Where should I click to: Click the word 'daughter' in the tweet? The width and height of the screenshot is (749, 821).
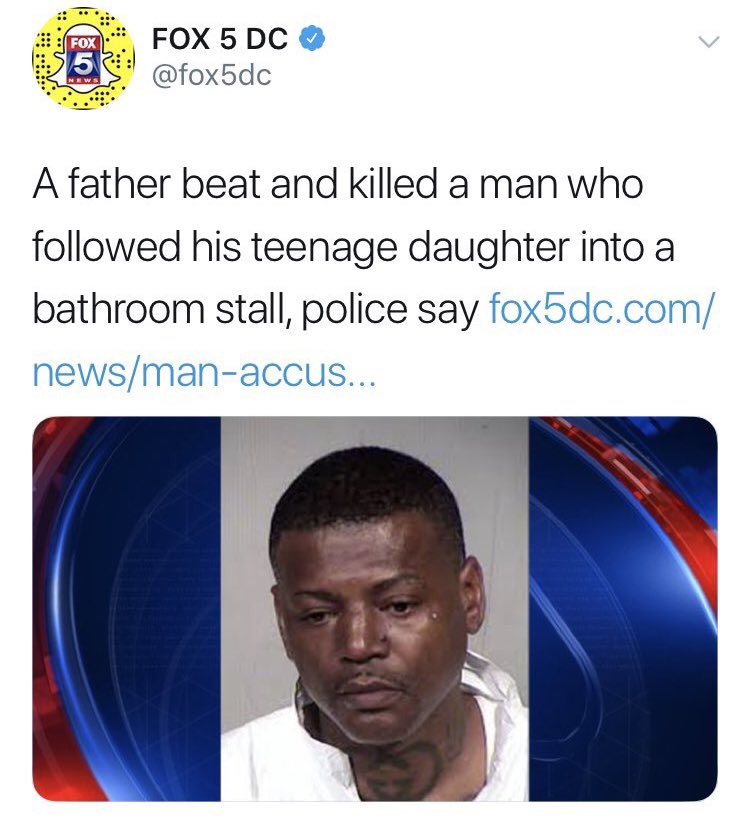click(x=488, y=247)
